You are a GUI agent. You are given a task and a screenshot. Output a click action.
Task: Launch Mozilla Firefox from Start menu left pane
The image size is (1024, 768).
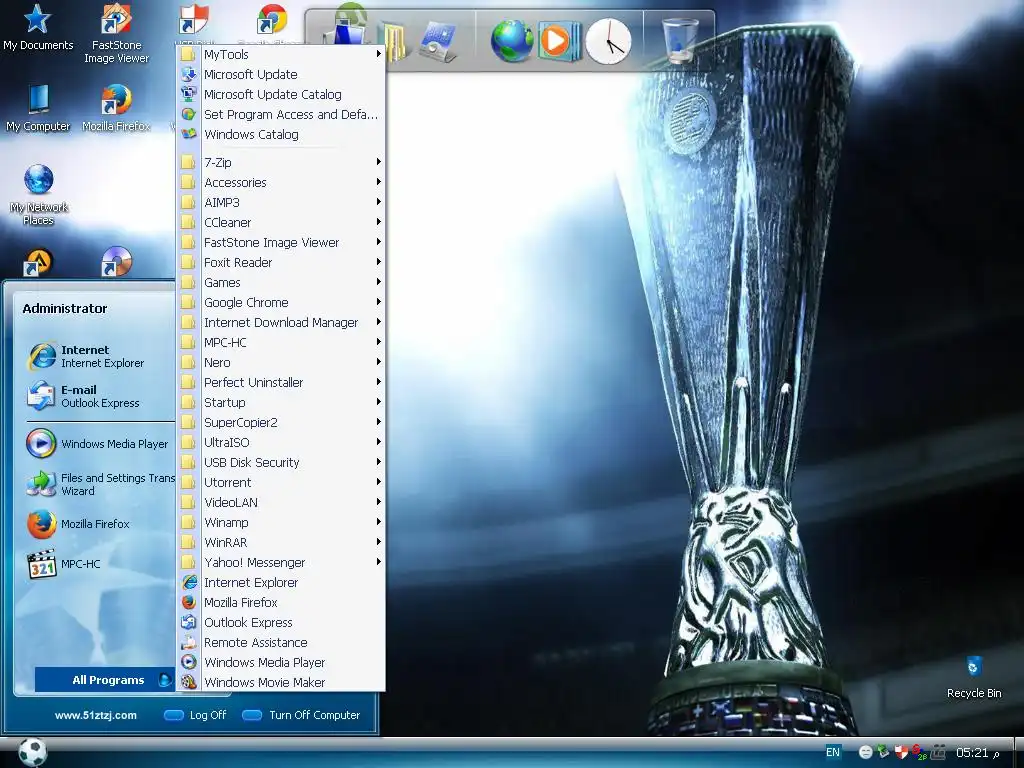coord(98,524)
